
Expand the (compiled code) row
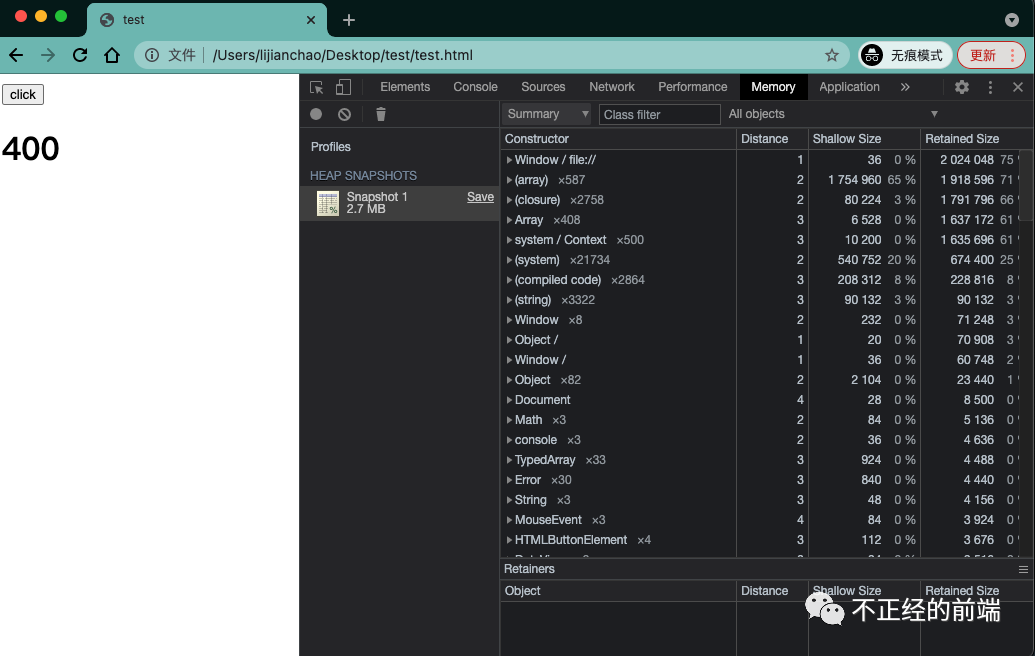click(509, 280)
